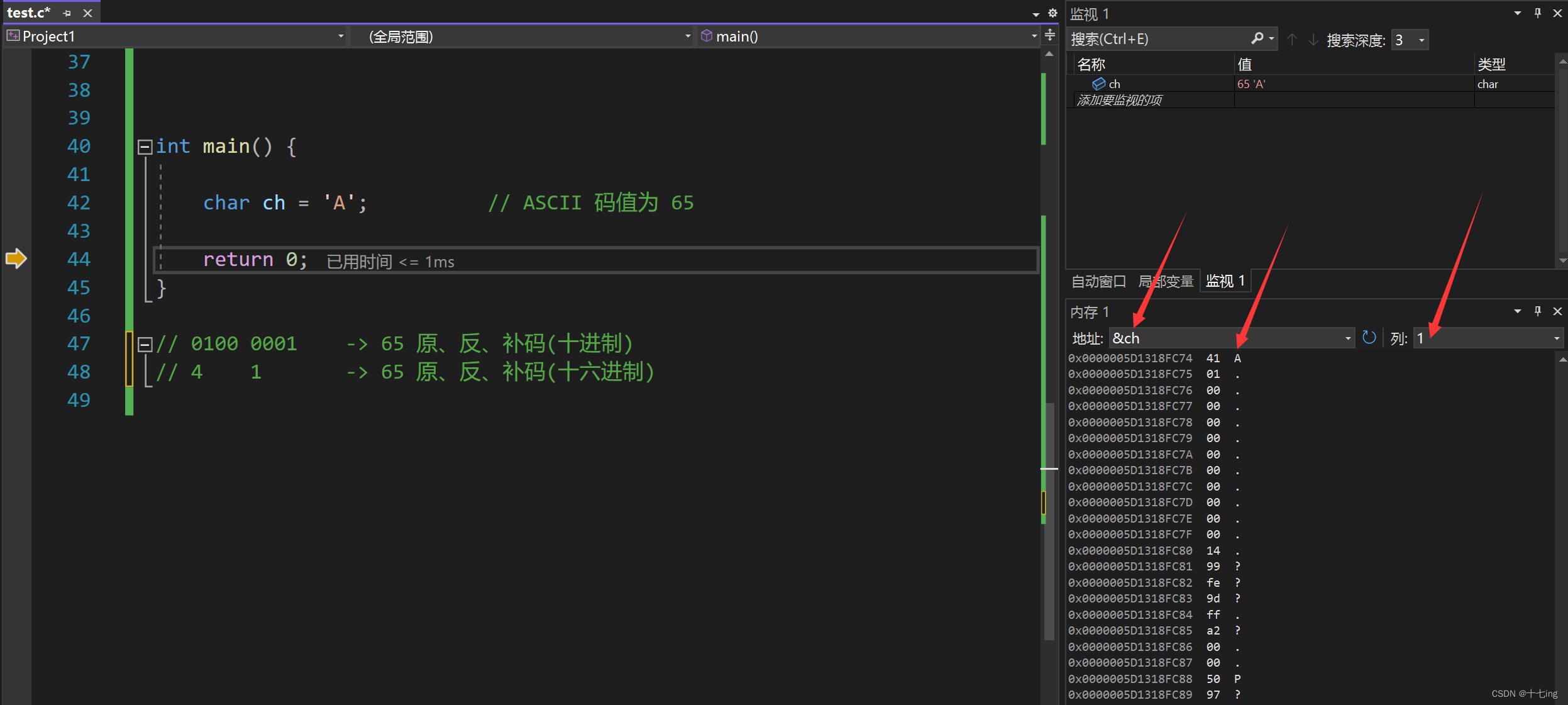Collapse the comment block at line 47
The height and width of the screenshot is (705, 1568).
(x=145, y=344)
